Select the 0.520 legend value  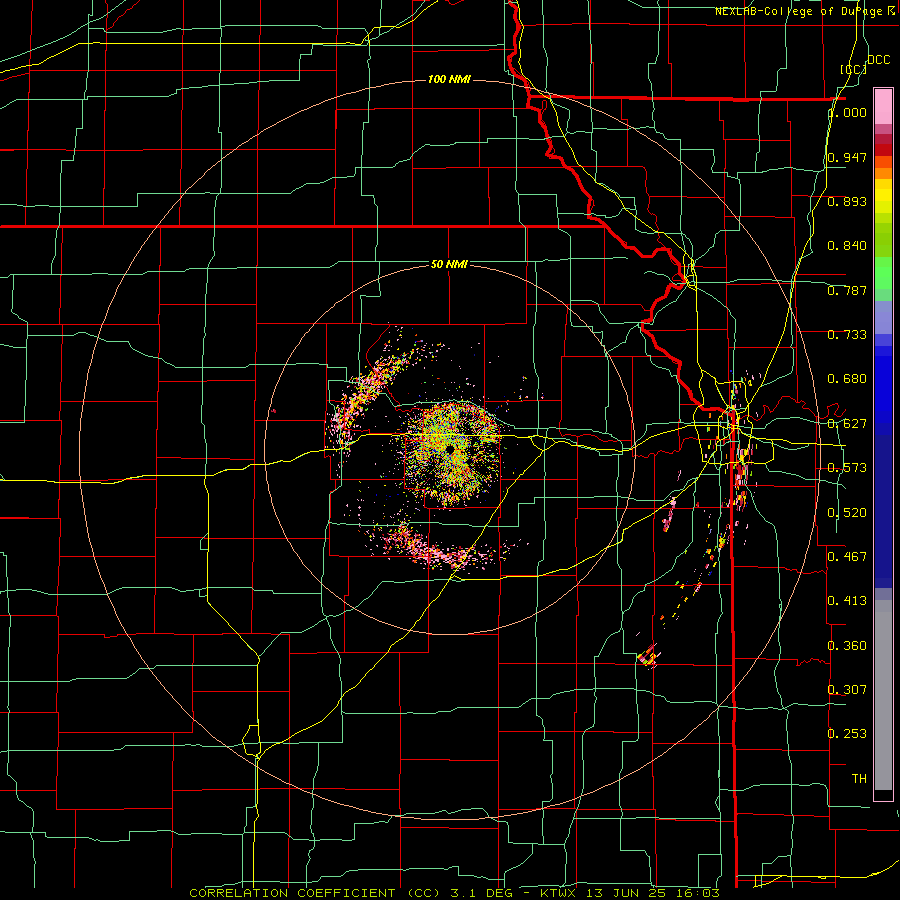click(x=847, y=513)
